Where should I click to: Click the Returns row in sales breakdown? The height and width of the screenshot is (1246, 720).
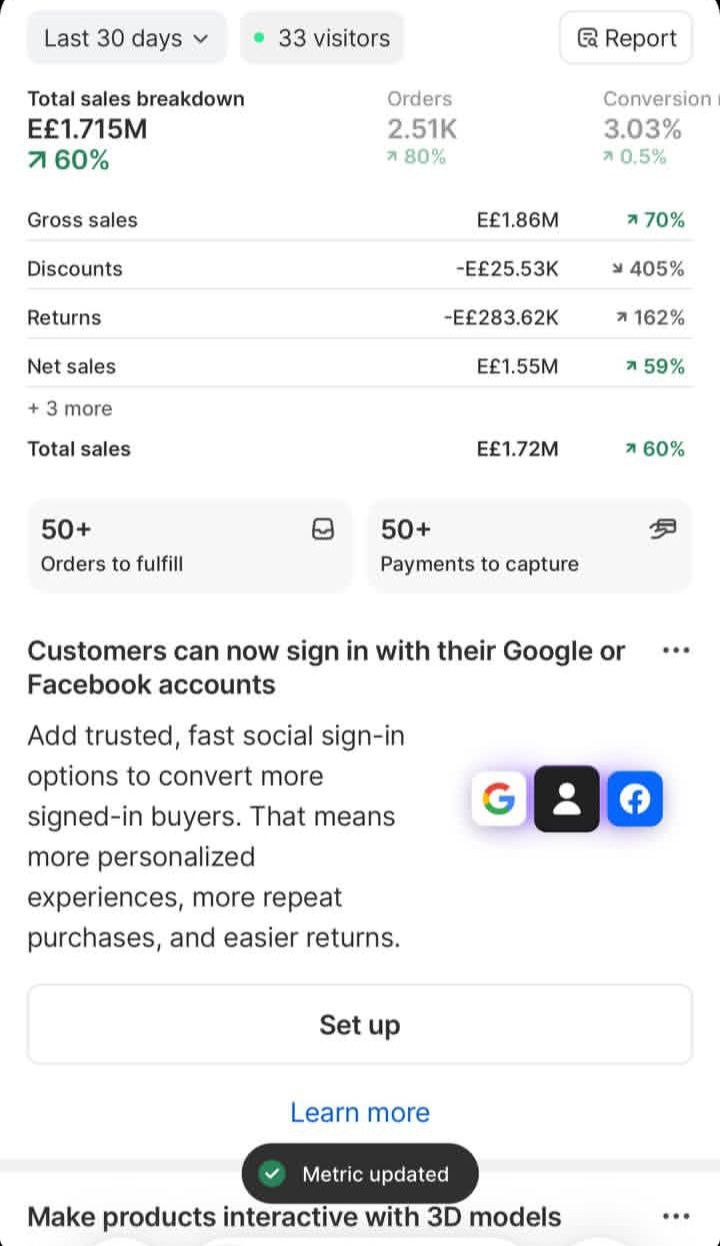pos(360,318)
